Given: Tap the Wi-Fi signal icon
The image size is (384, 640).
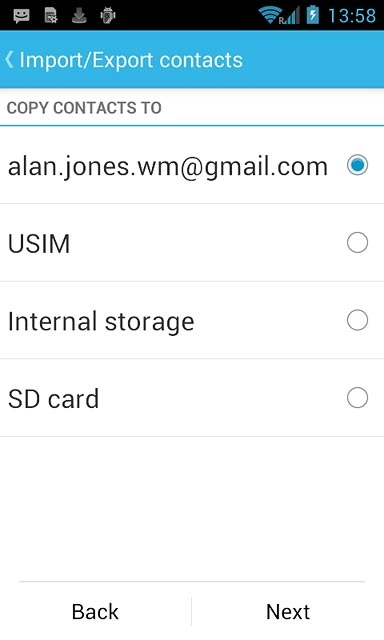Looking at the screenshot, I should 269,16.
